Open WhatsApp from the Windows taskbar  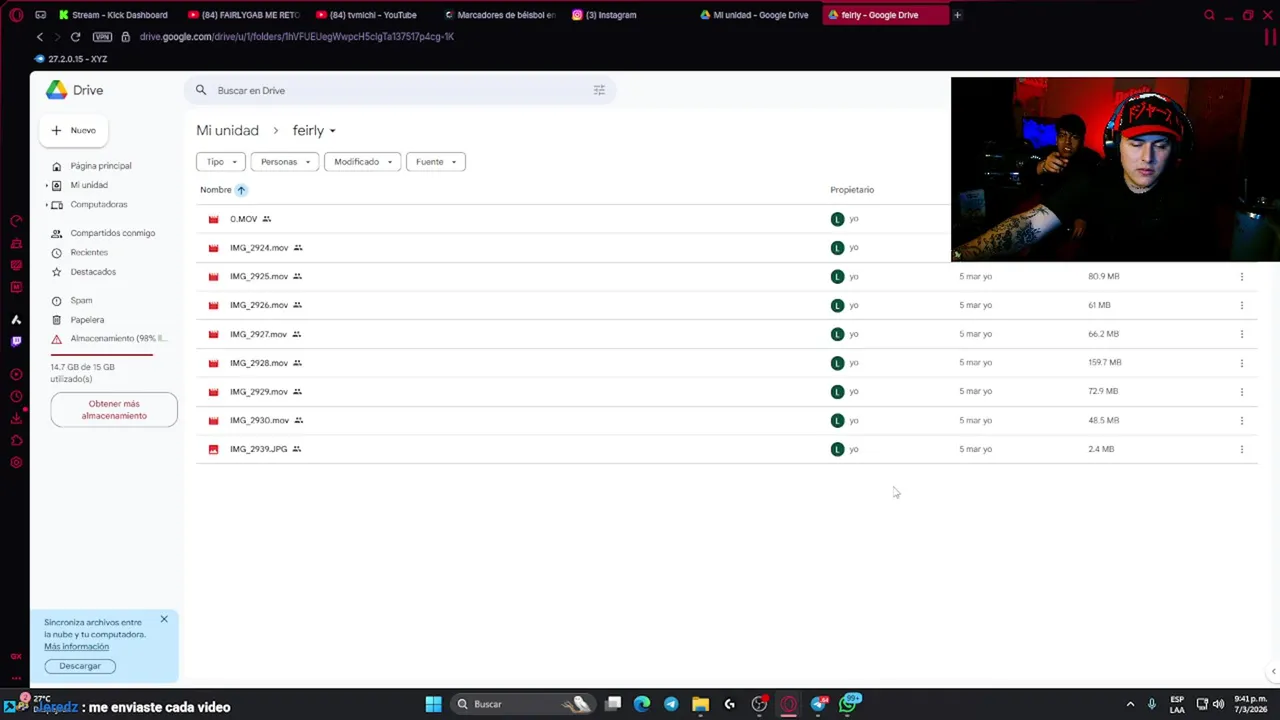[x=848, y=704]
